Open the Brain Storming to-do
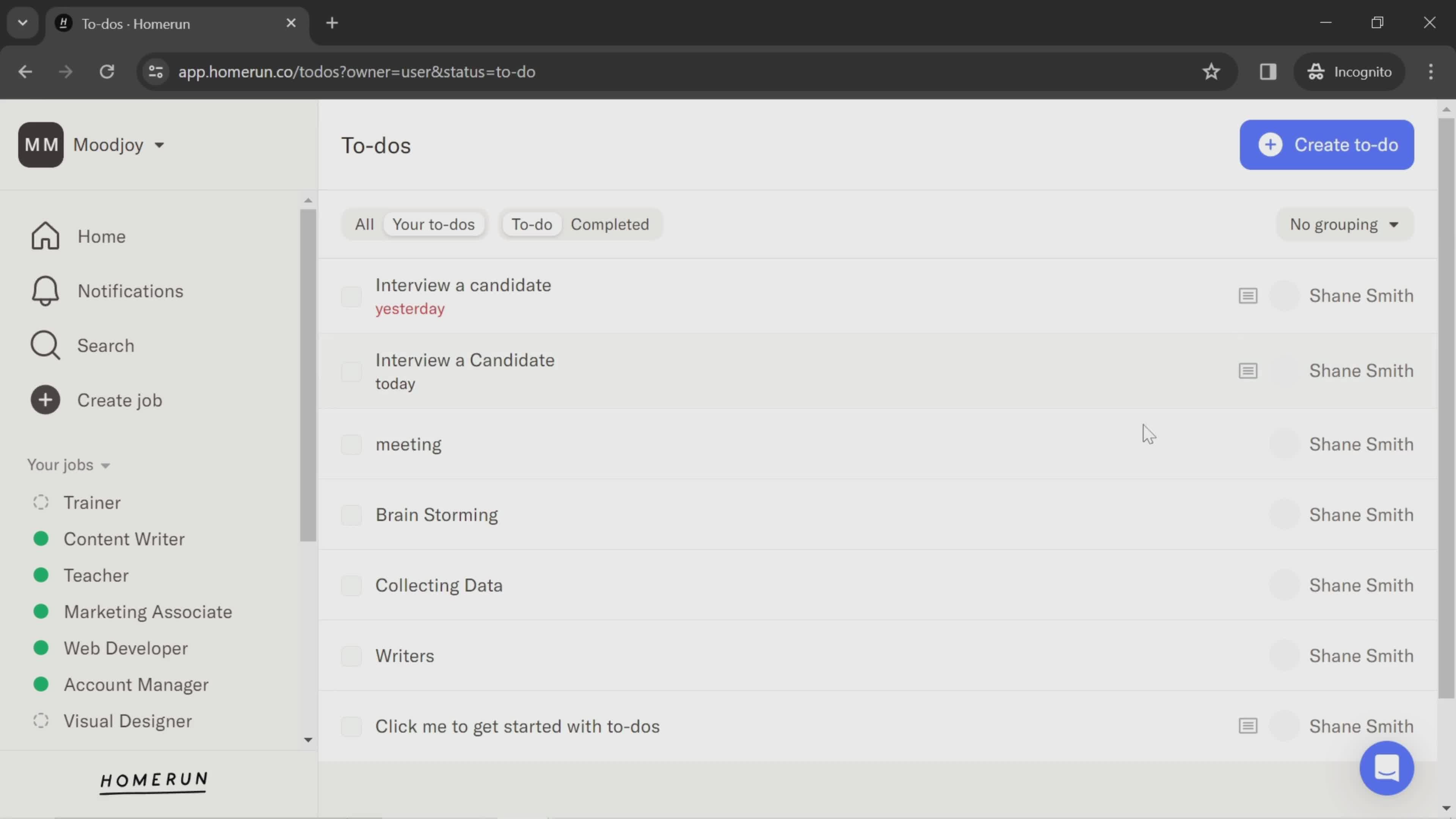The height and width of the screenshot is (819, 1456). (436, 515)
